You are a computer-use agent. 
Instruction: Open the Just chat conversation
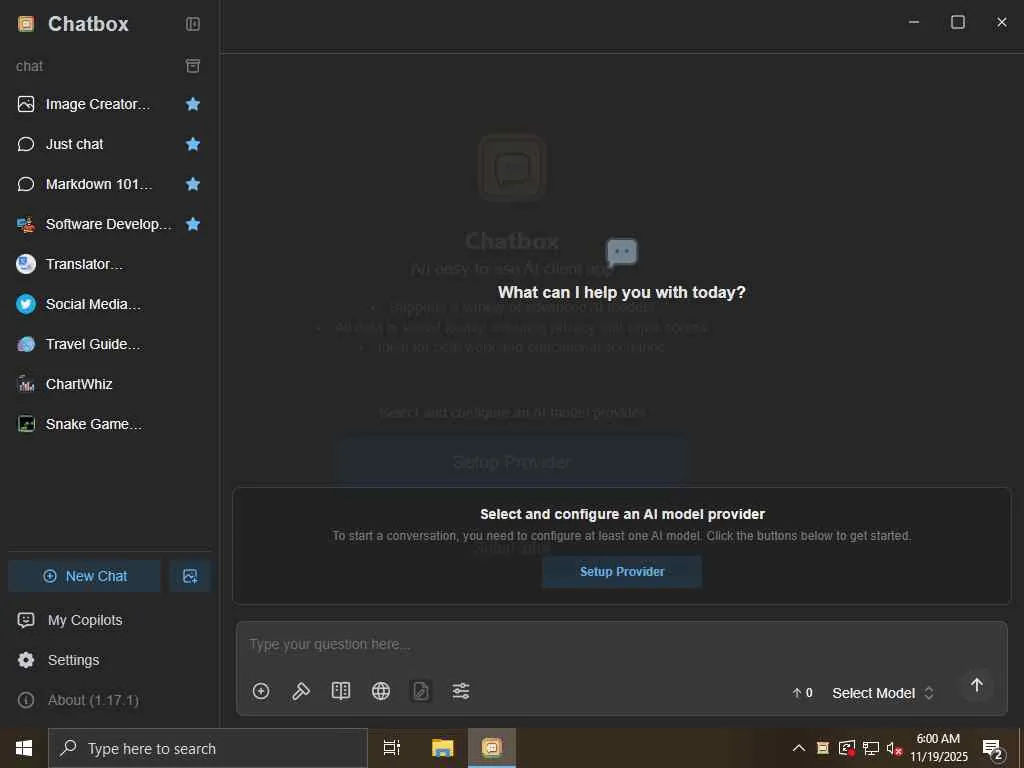click(x=108, y=144)
